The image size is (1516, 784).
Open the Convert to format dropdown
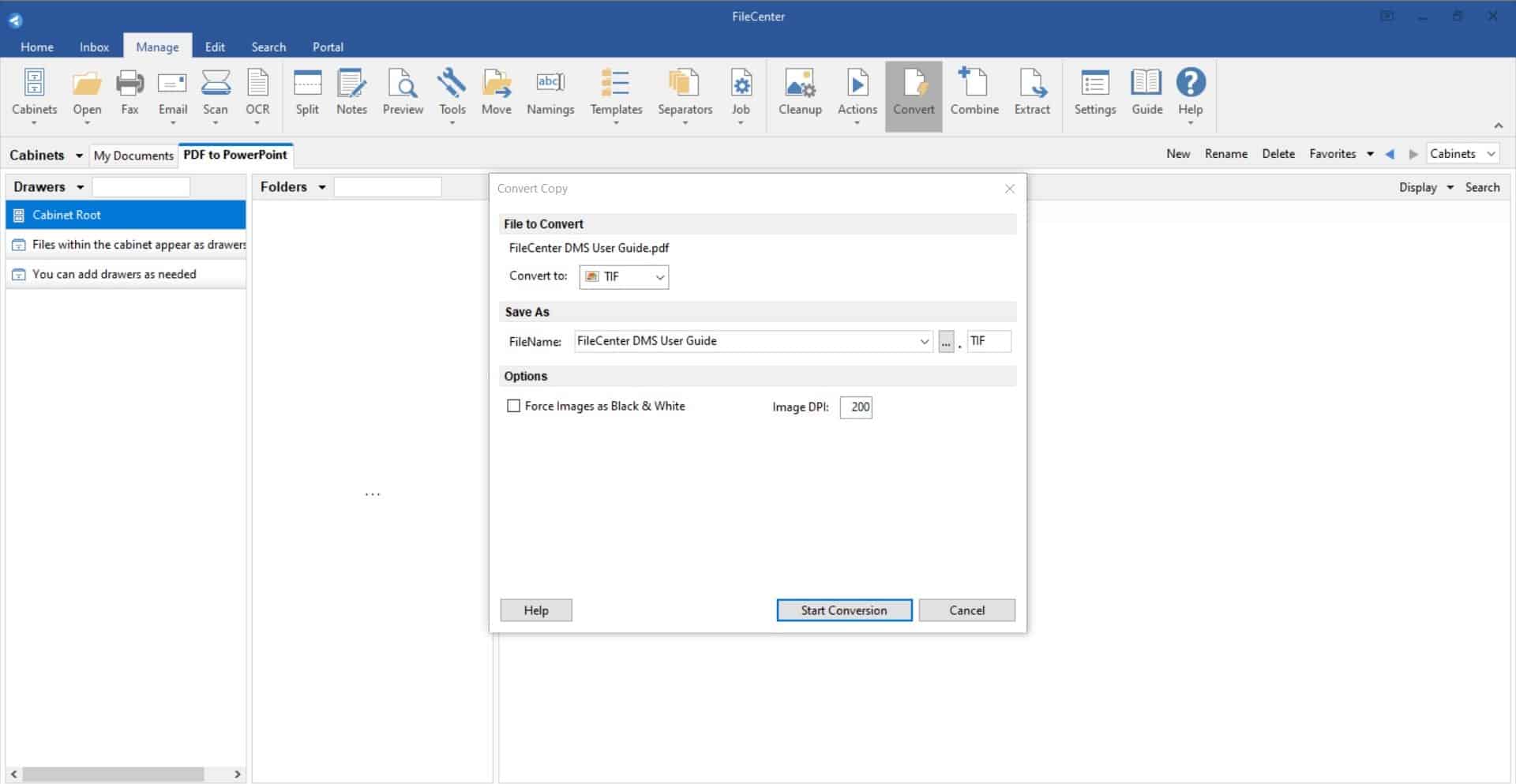click(624, 276)
